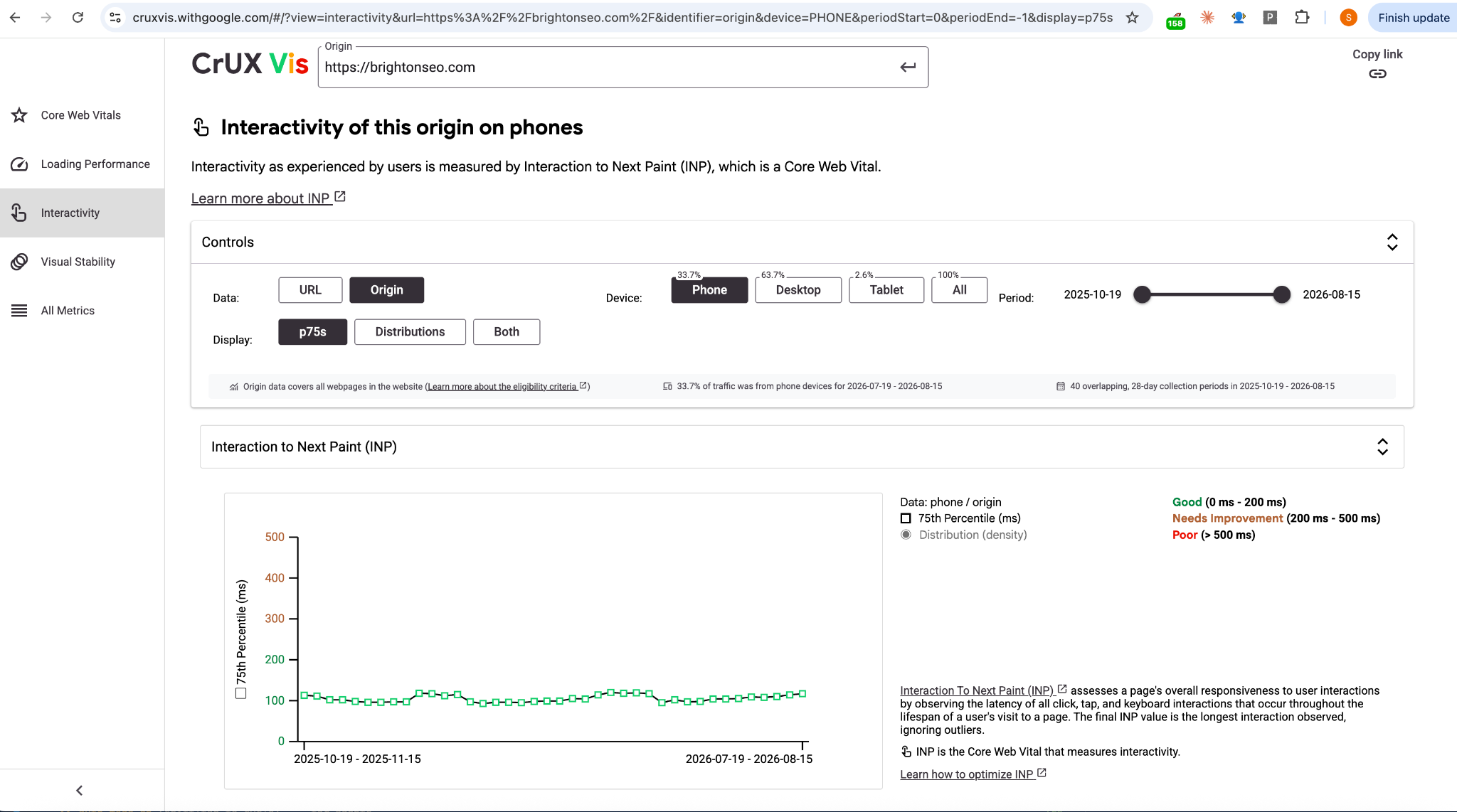Select Origin data toggle
The height and width of the screenshot is (812, 1457).
(386, 290)
